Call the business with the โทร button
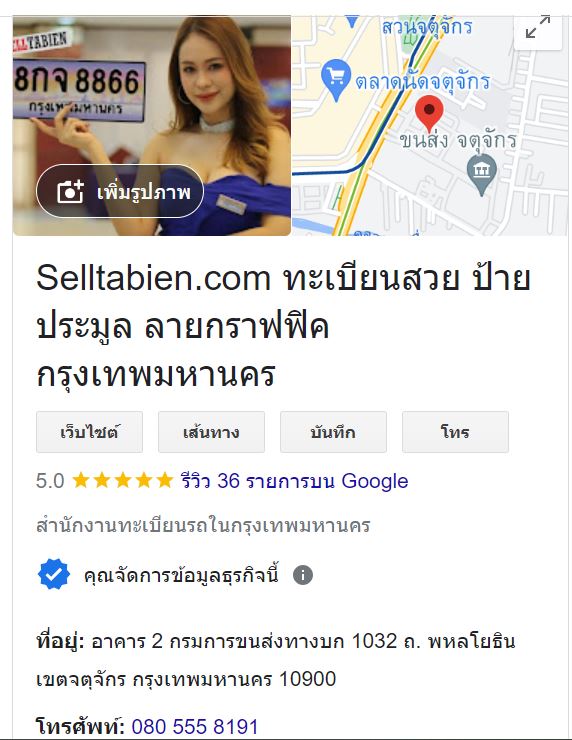 tap(455, 432)
